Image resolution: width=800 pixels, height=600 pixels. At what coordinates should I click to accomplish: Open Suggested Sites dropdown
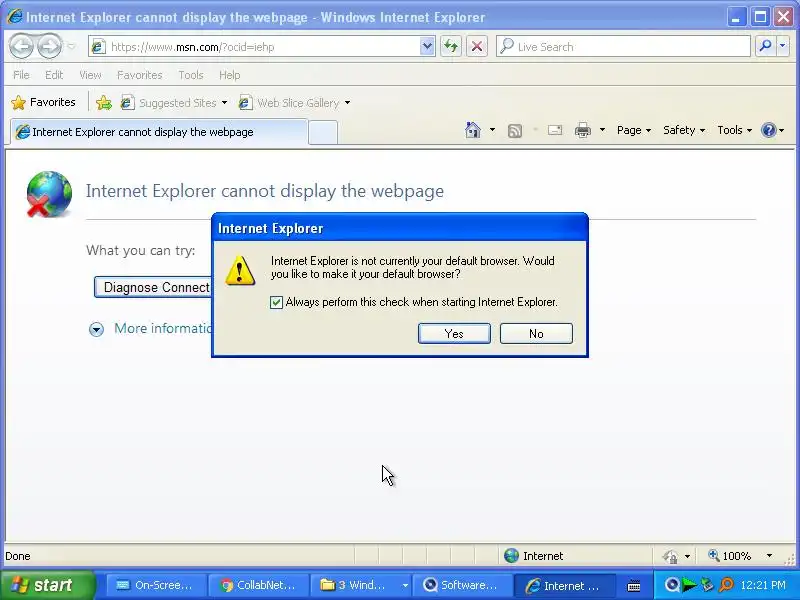pos(174,103)
